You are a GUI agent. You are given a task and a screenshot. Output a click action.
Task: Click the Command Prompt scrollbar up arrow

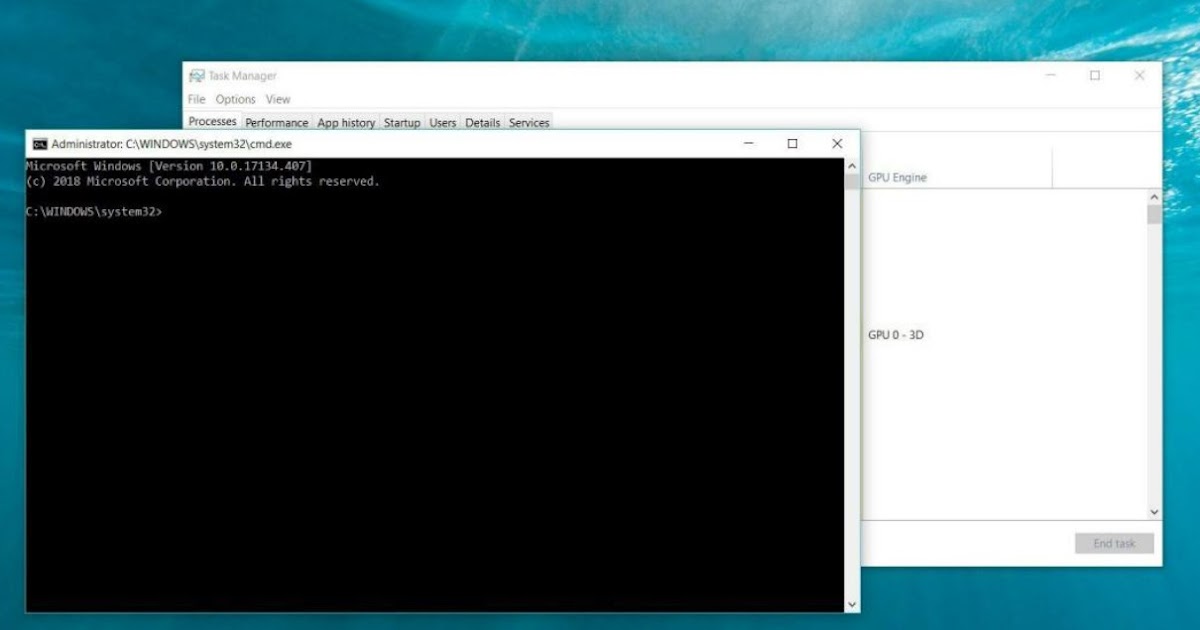point(852,166)
